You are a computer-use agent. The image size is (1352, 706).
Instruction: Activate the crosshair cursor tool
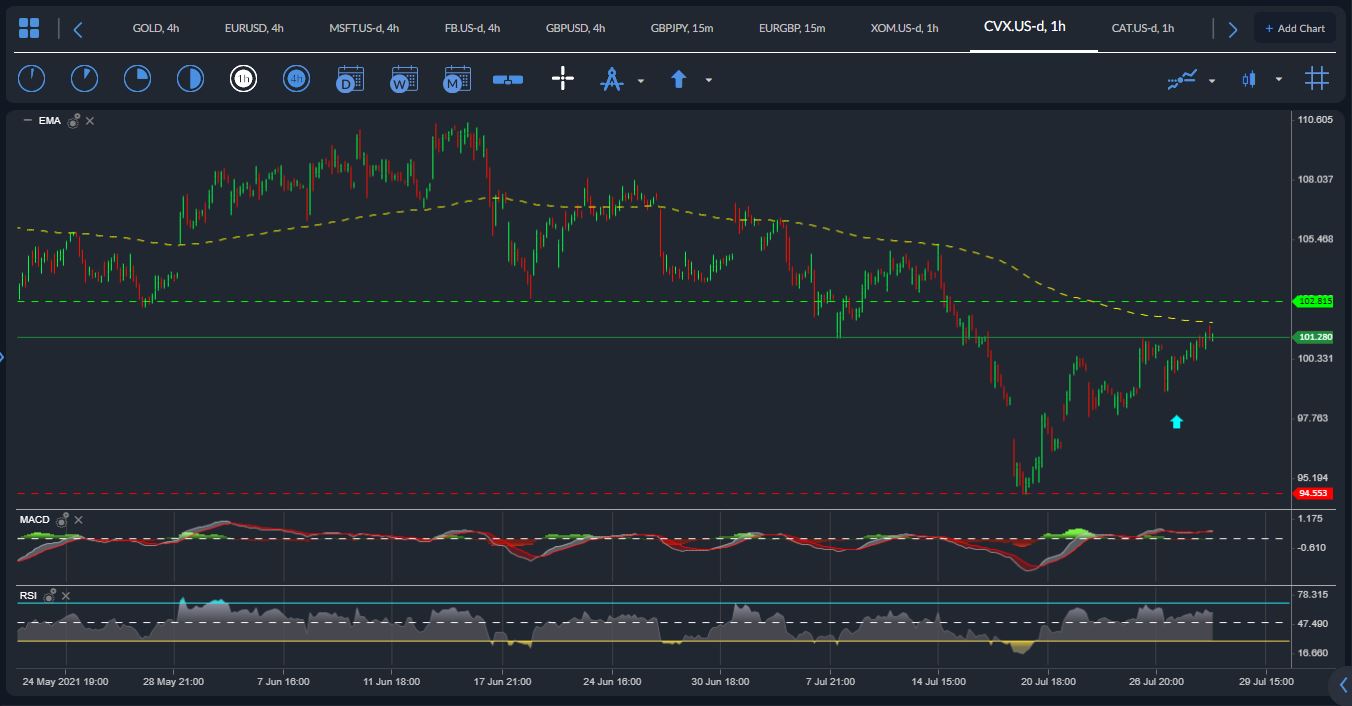[563, 78]
